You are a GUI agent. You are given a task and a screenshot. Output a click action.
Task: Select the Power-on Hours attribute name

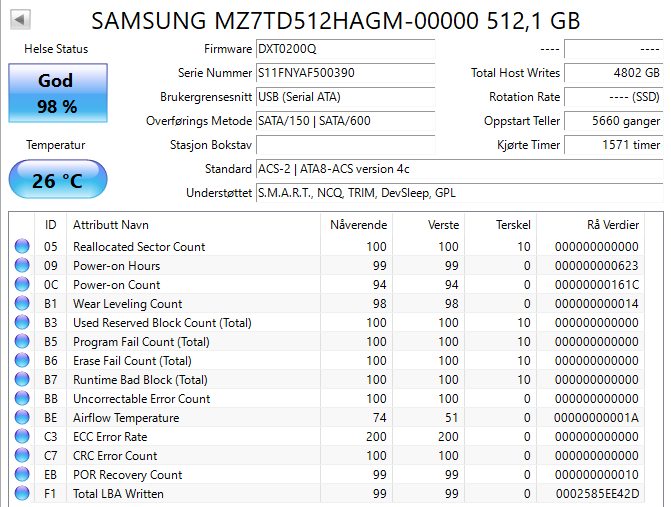(x=116, y=266)
